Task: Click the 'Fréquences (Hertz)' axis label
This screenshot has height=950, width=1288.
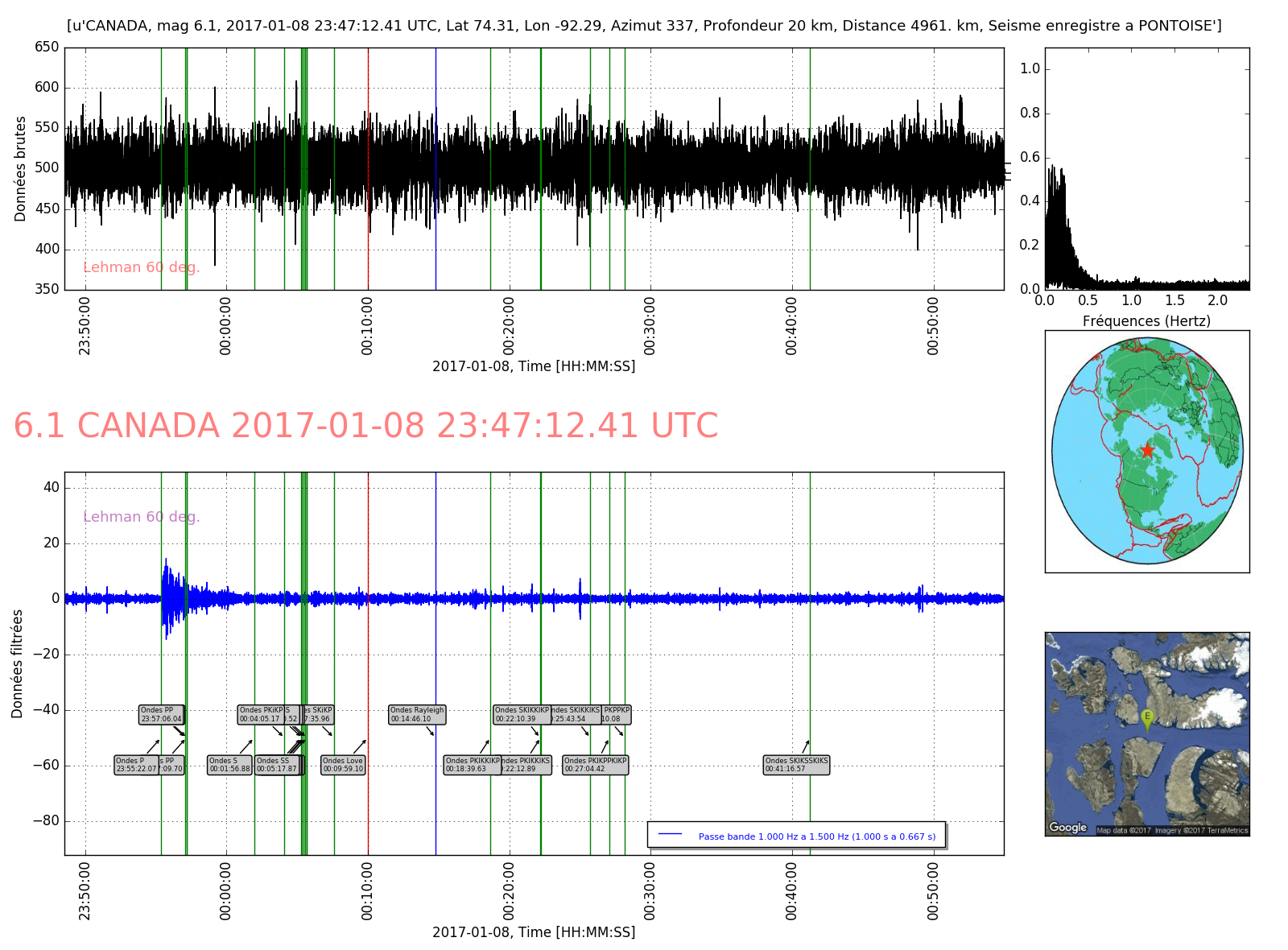Action: [x=1146, y=321]
